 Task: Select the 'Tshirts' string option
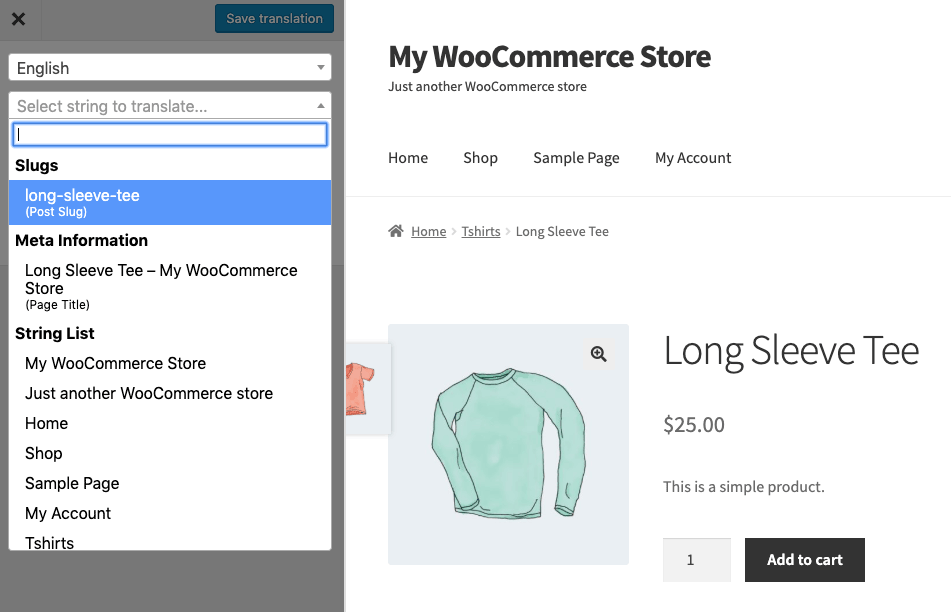pos(170,540)
